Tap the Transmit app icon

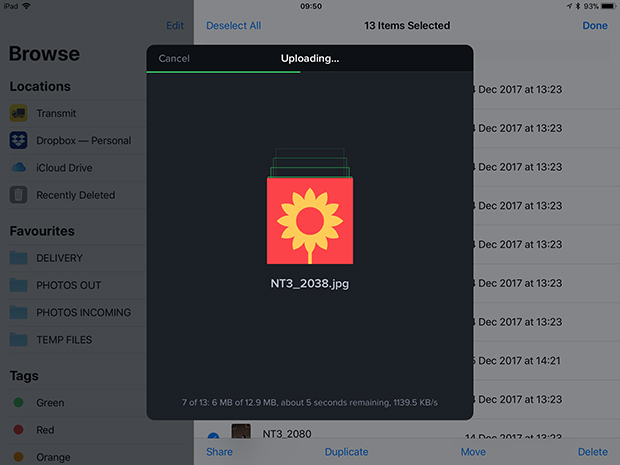(x=18, y=114)
